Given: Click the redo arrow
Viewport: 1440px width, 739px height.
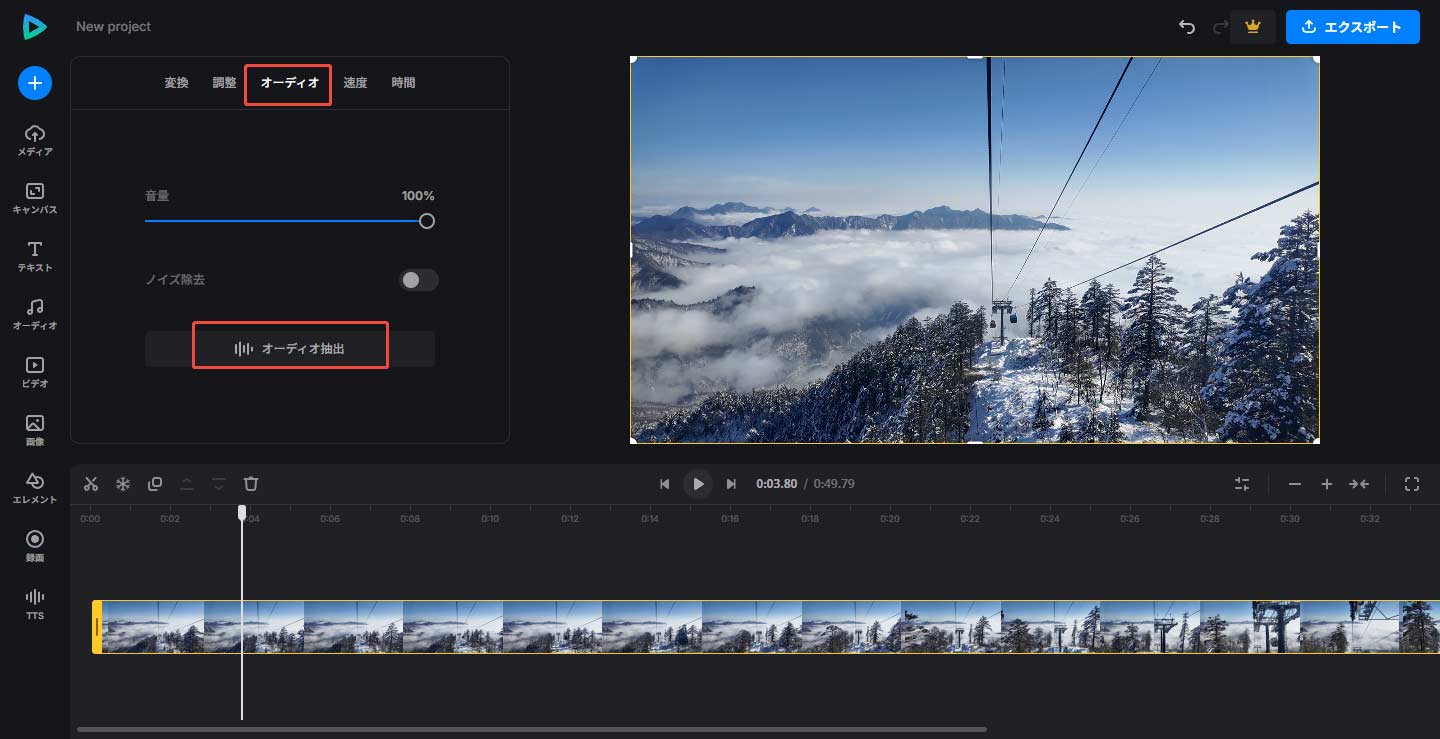Looking at the screenshot, I should tap(1220, 27).
